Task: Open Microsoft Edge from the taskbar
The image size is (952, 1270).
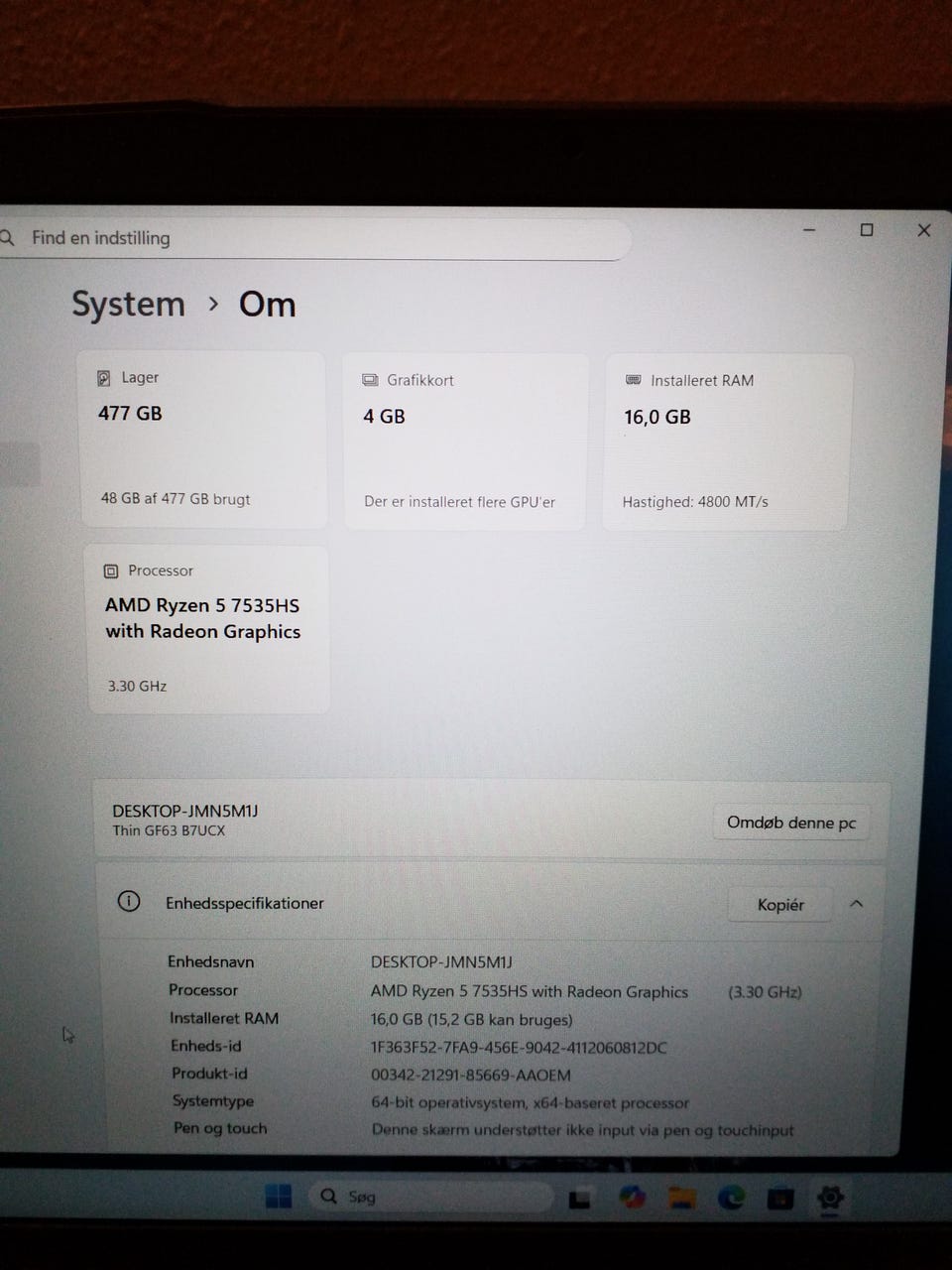Action: point(731,1199)
